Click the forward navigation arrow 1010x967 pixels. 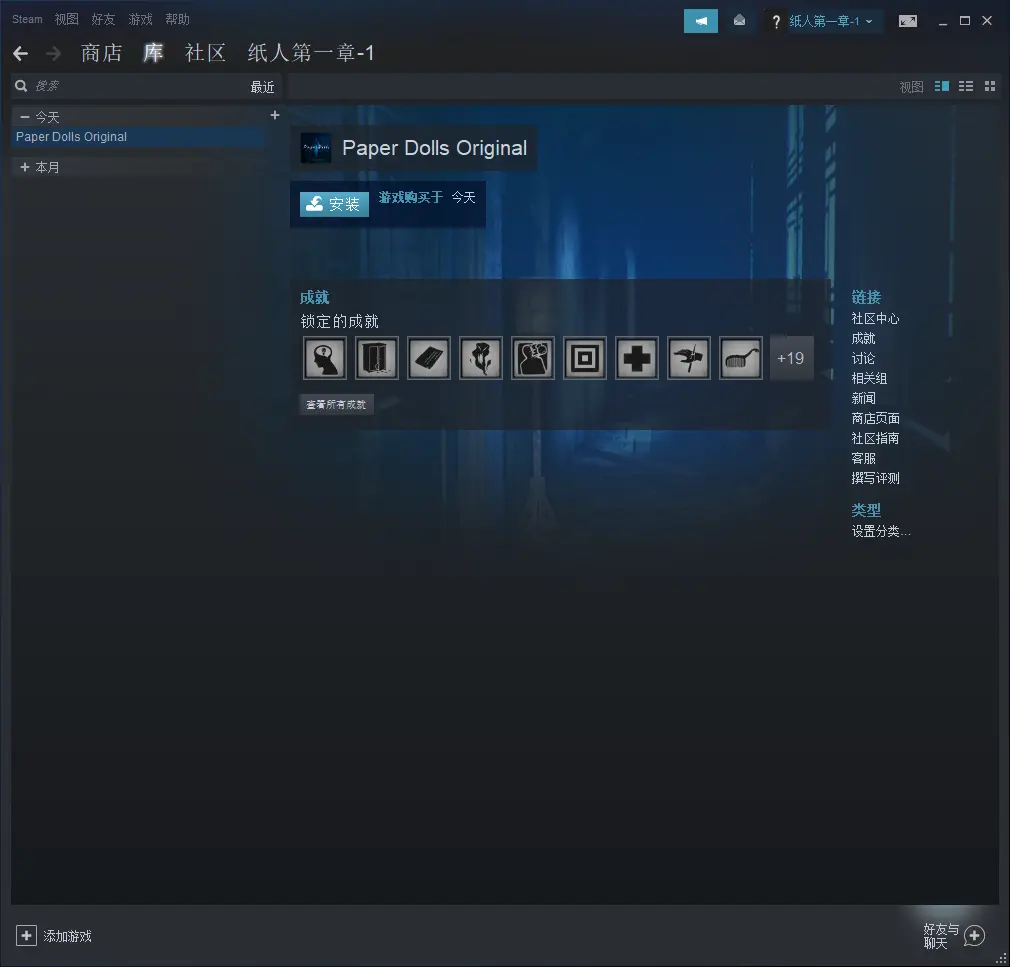53,53
